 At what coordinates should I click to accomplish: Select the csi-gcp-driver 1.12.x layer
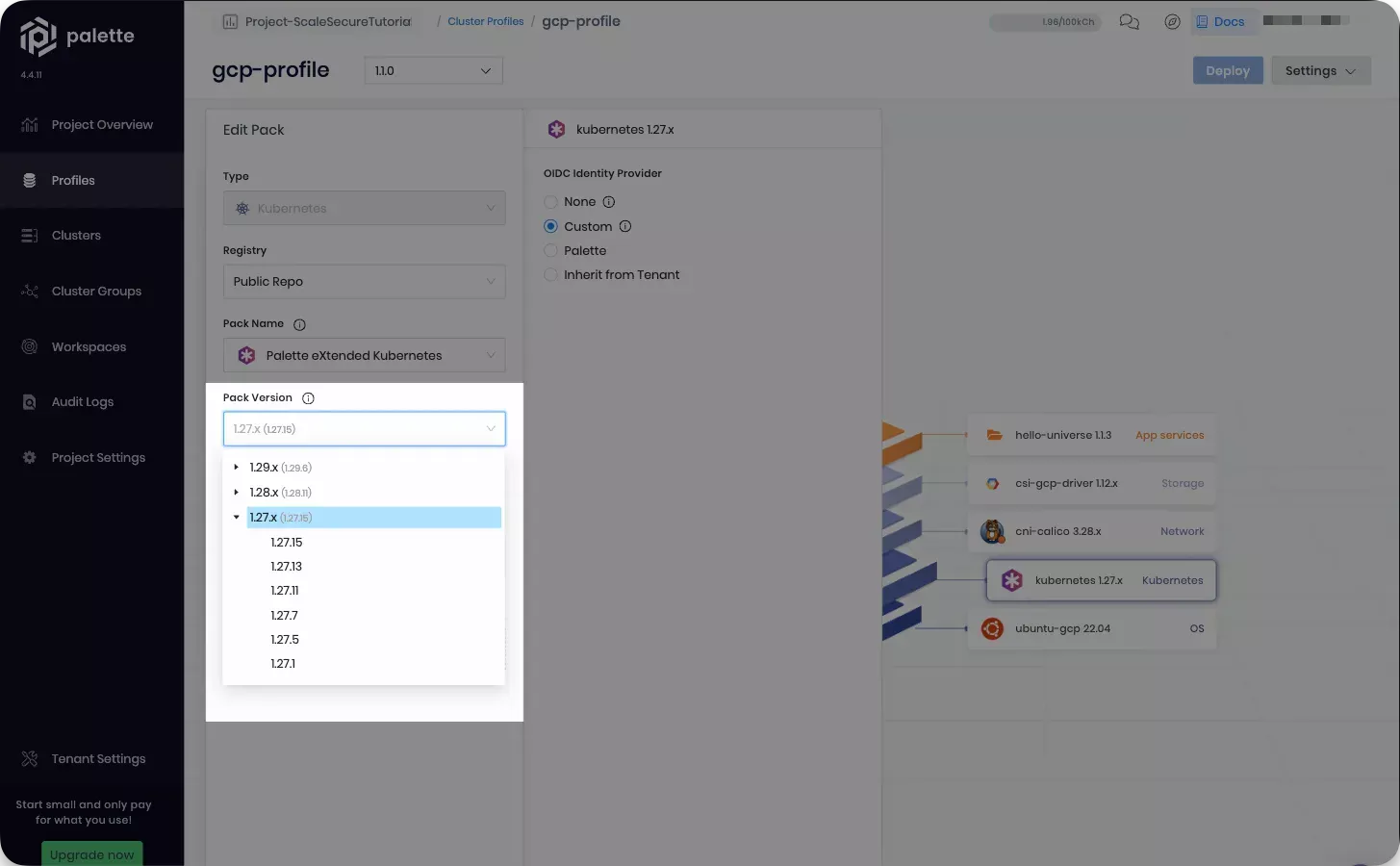tap(1091, 483)
